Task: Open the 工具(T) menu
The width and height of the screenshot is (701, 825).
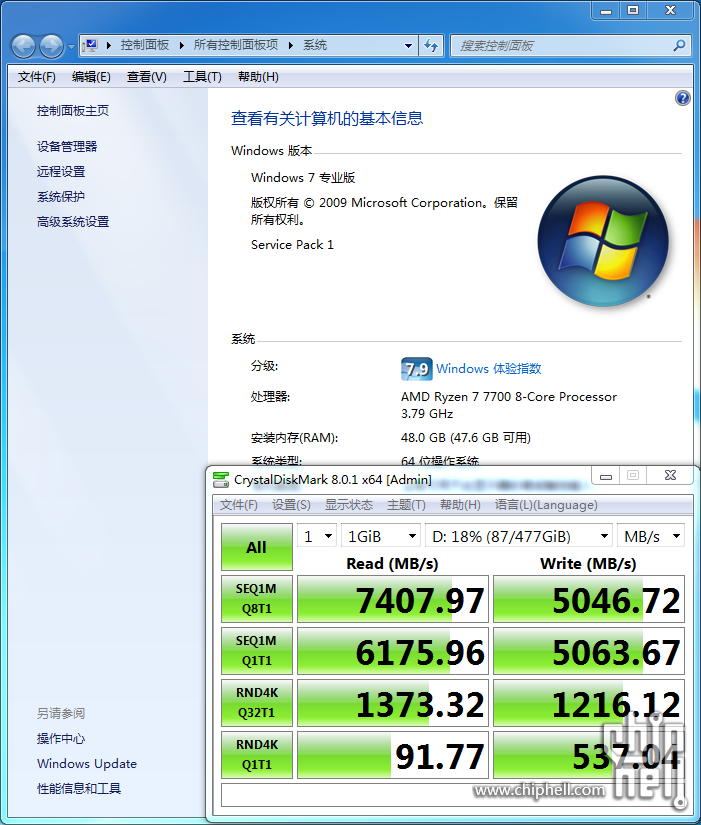Action: 202,77
